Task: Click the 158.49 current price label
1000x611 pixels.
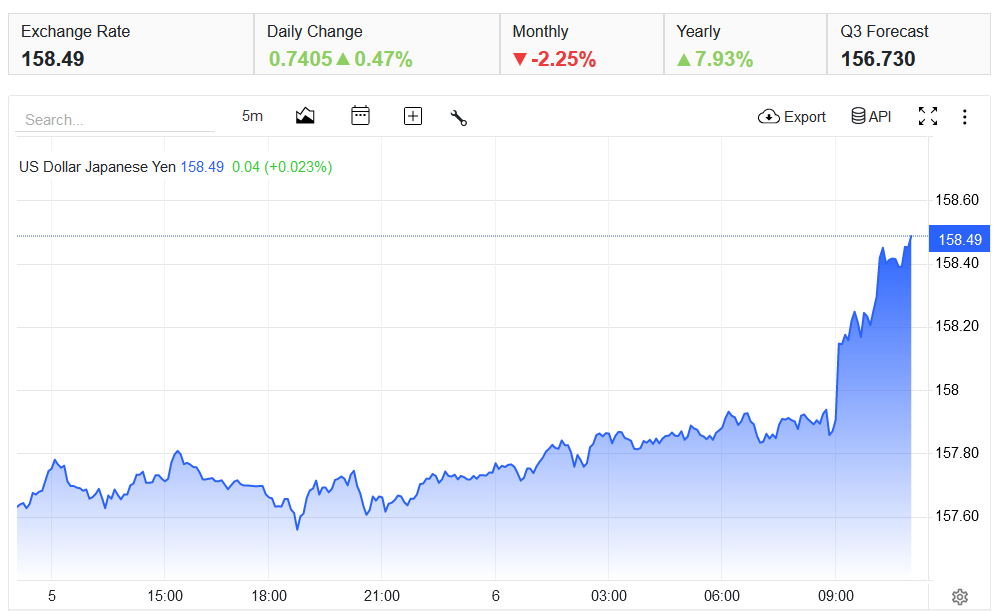Action: coord(959,239)
